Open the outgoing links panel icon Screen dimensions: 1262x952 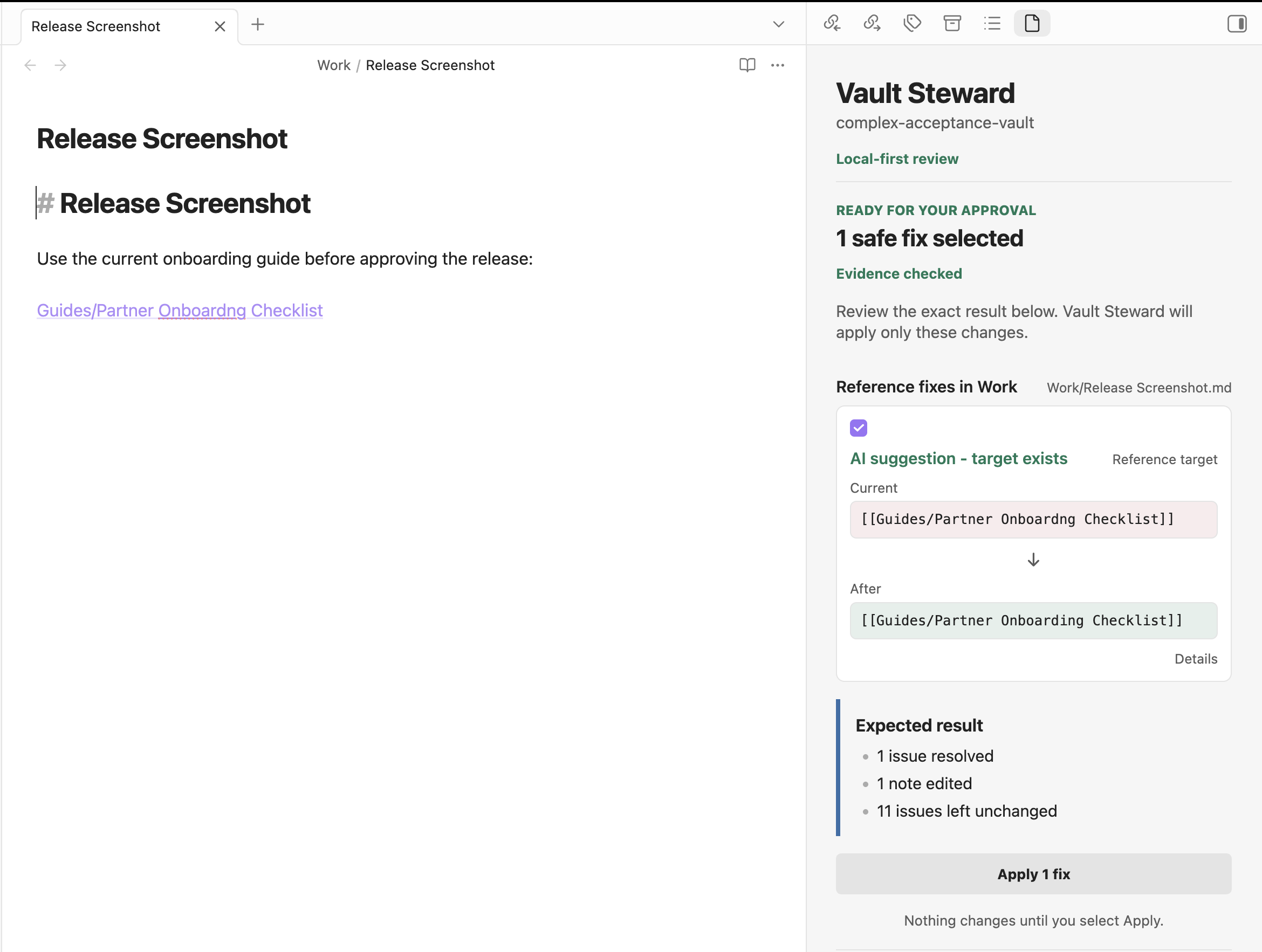coord(872,23)
